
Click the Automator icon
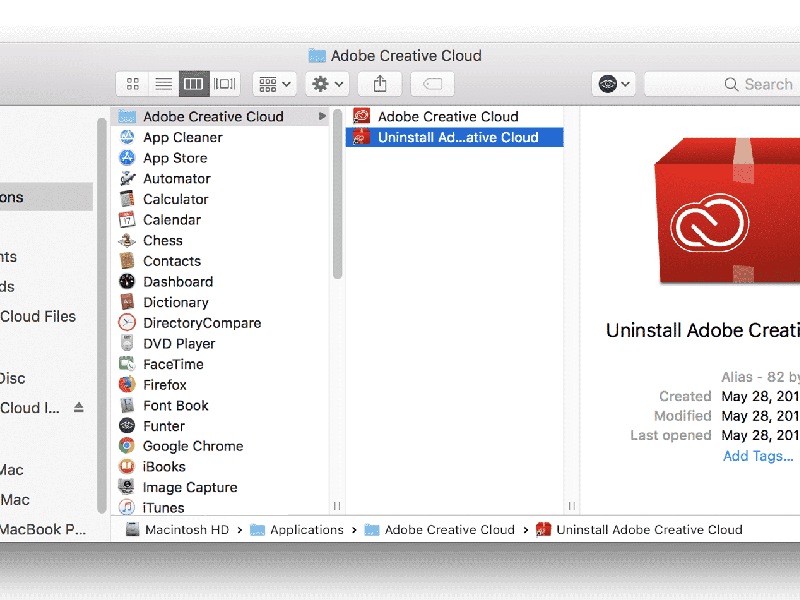coord(127,179)
